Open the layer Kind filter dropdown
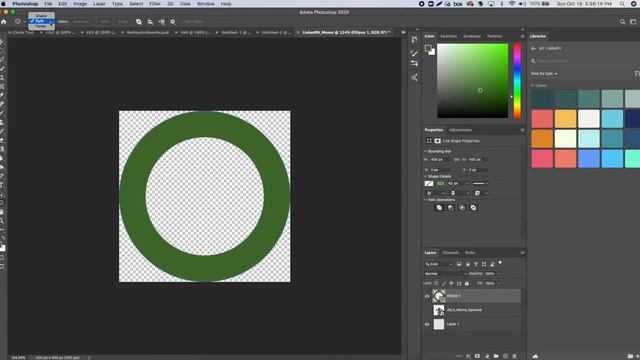This screenshot has width=640, height=360. click(439, 264)
